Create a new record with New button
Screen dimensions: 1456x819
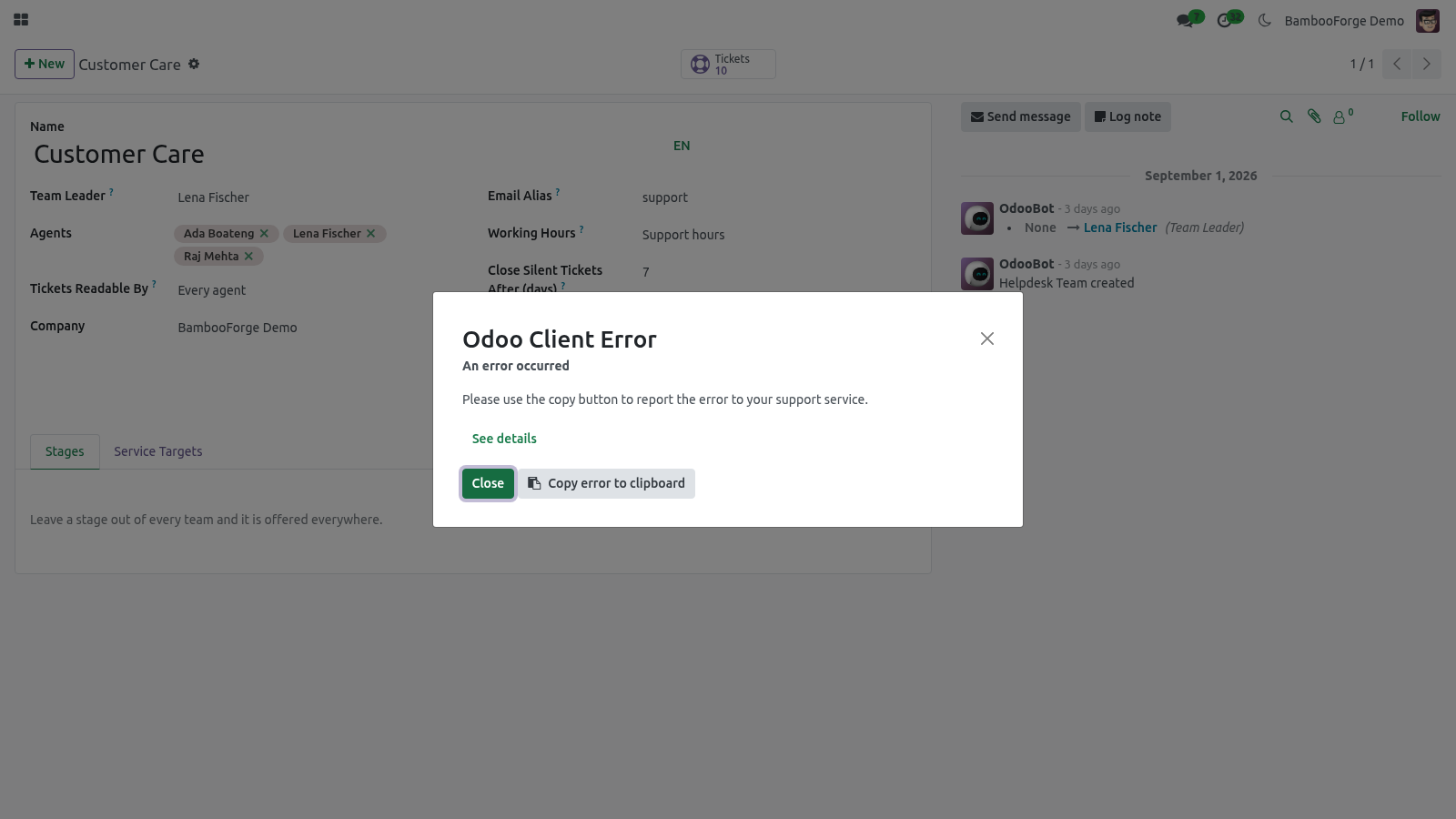point(45,64)
